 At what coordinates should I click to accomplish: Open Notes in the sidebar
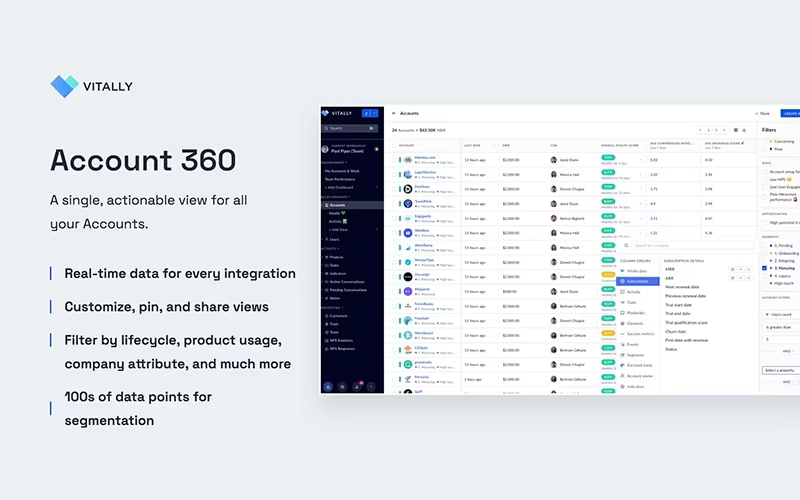[333, 298]
